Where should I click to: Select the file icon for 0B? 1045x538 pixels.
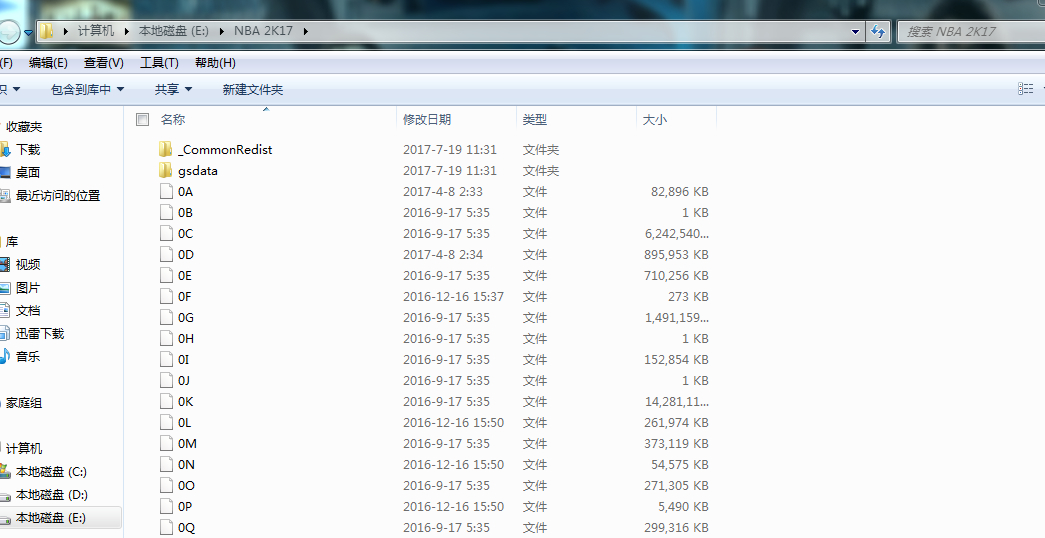tap(166, 213)
